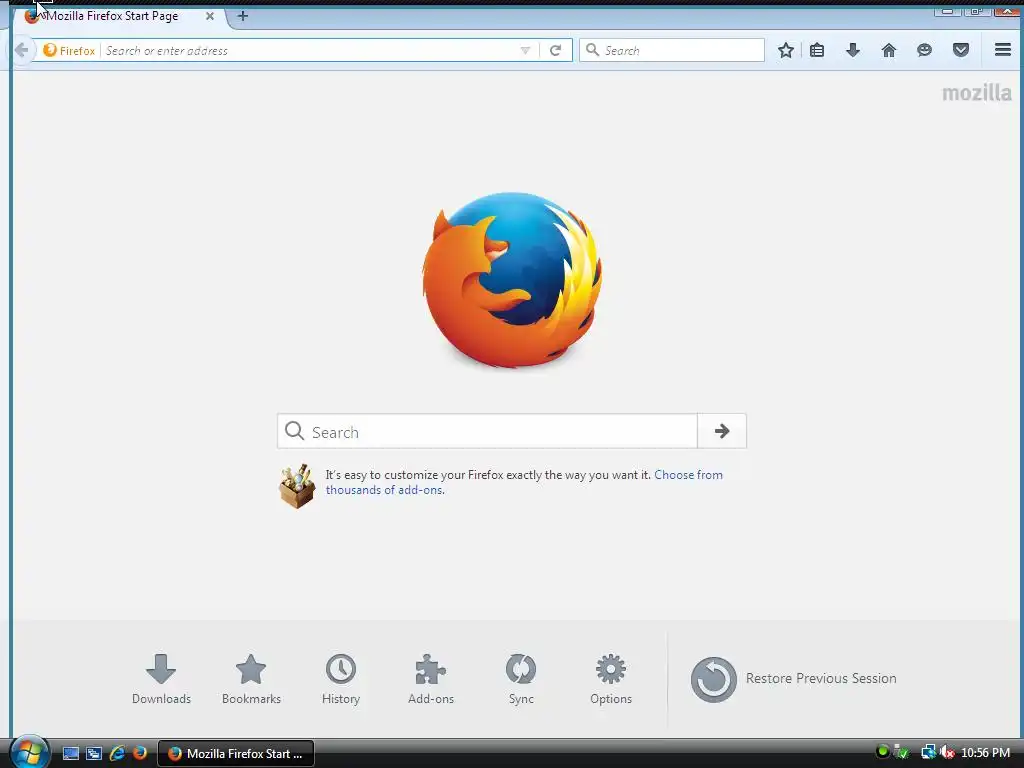
Task: Open the hamburger menu
Action: [1003, 50]
